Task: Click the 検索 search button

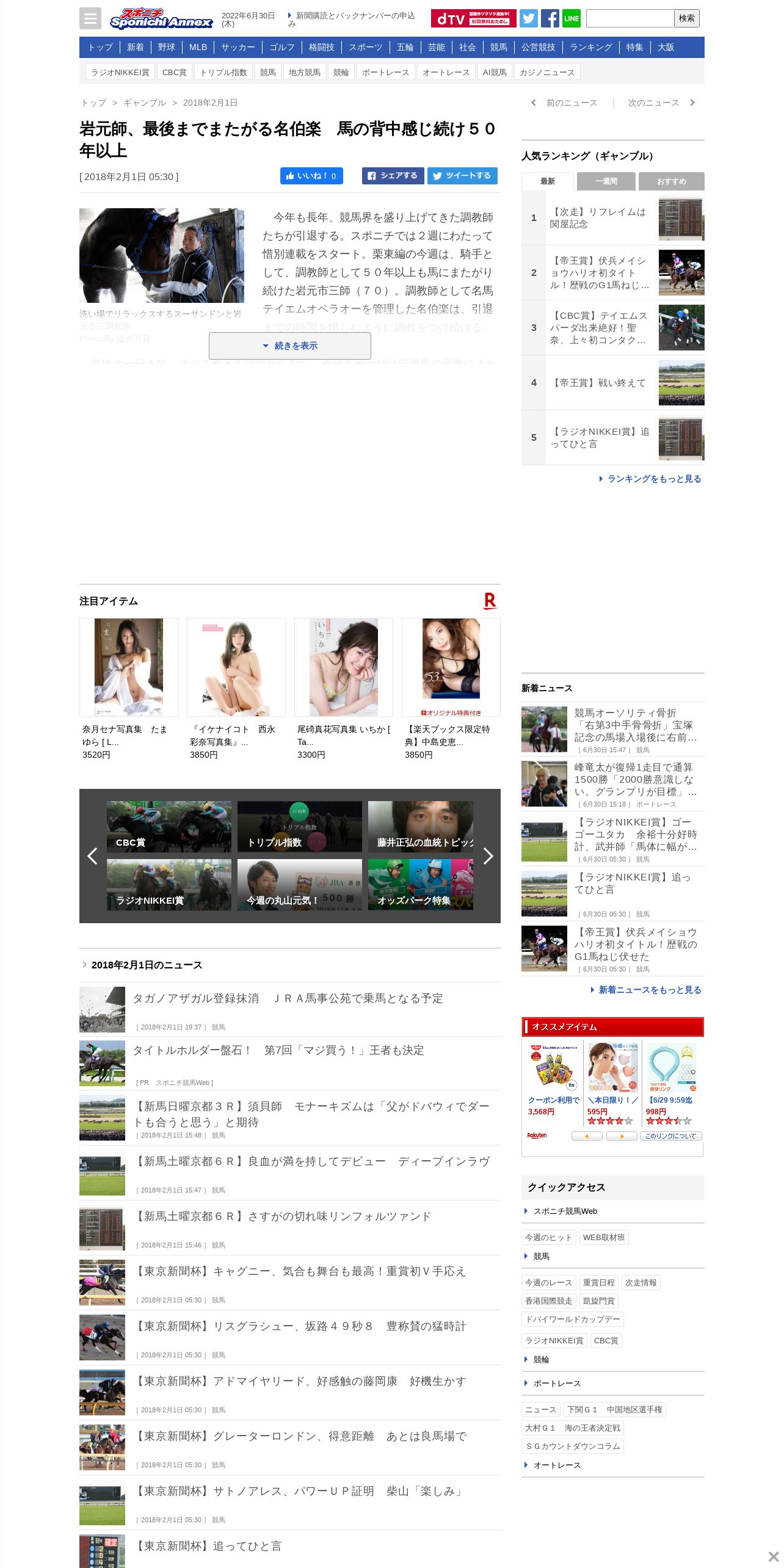Action: 687,18
